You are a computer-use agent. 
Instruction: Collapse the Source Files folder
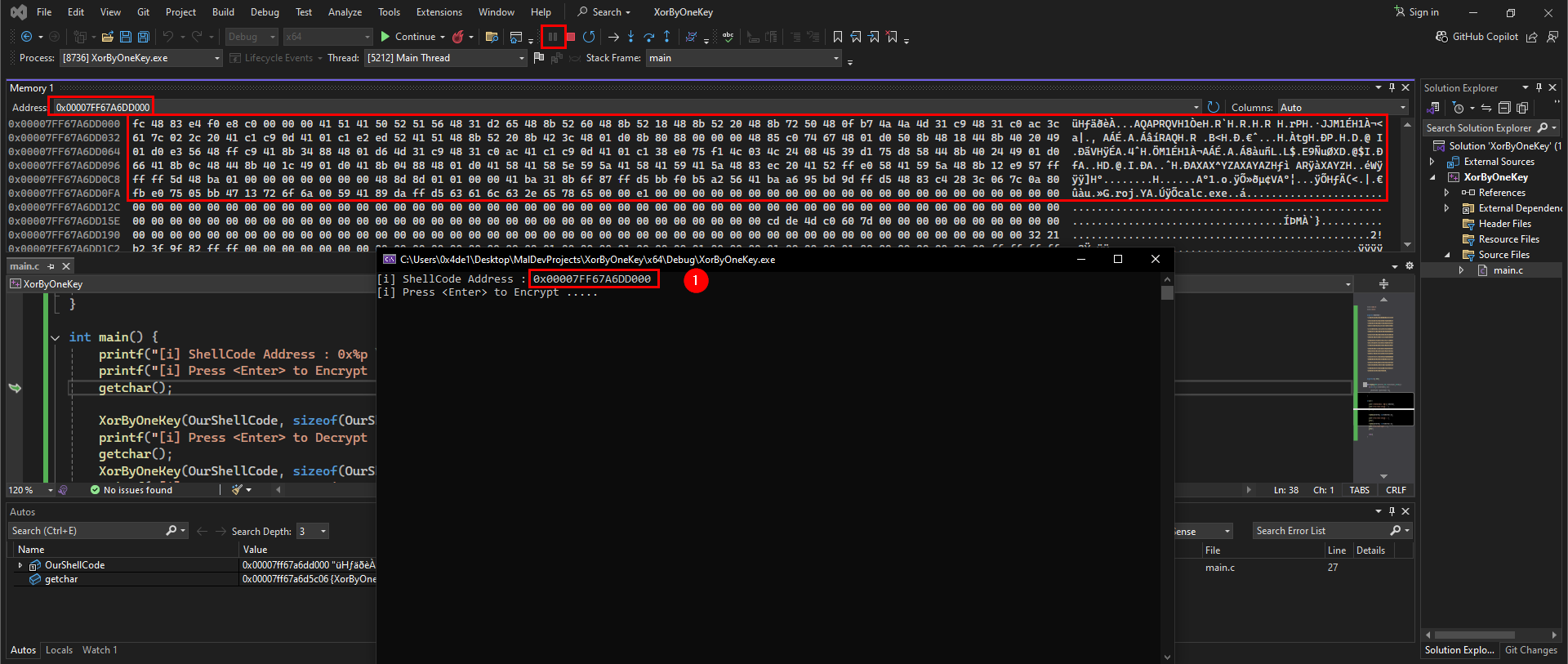click(x=1446, y=255)
